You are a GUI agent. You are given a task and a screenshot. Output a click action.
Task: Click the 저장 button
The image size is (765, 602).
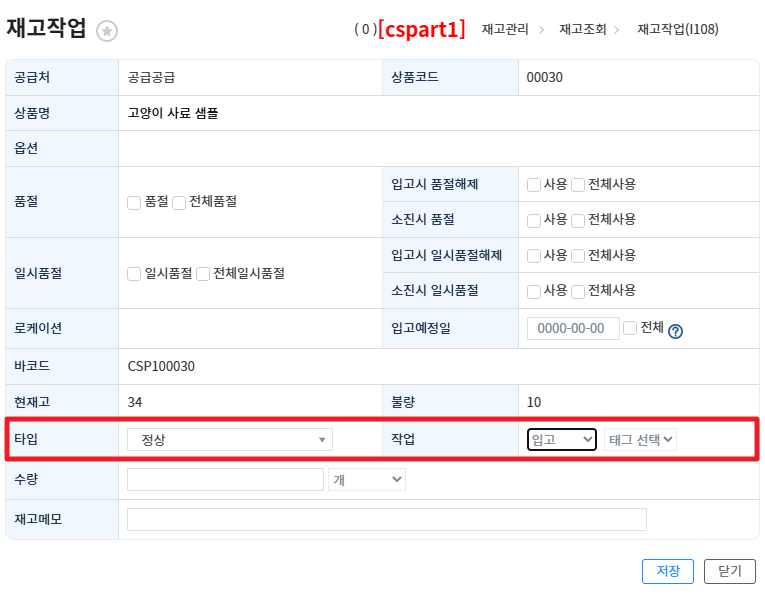coord(667,571)
